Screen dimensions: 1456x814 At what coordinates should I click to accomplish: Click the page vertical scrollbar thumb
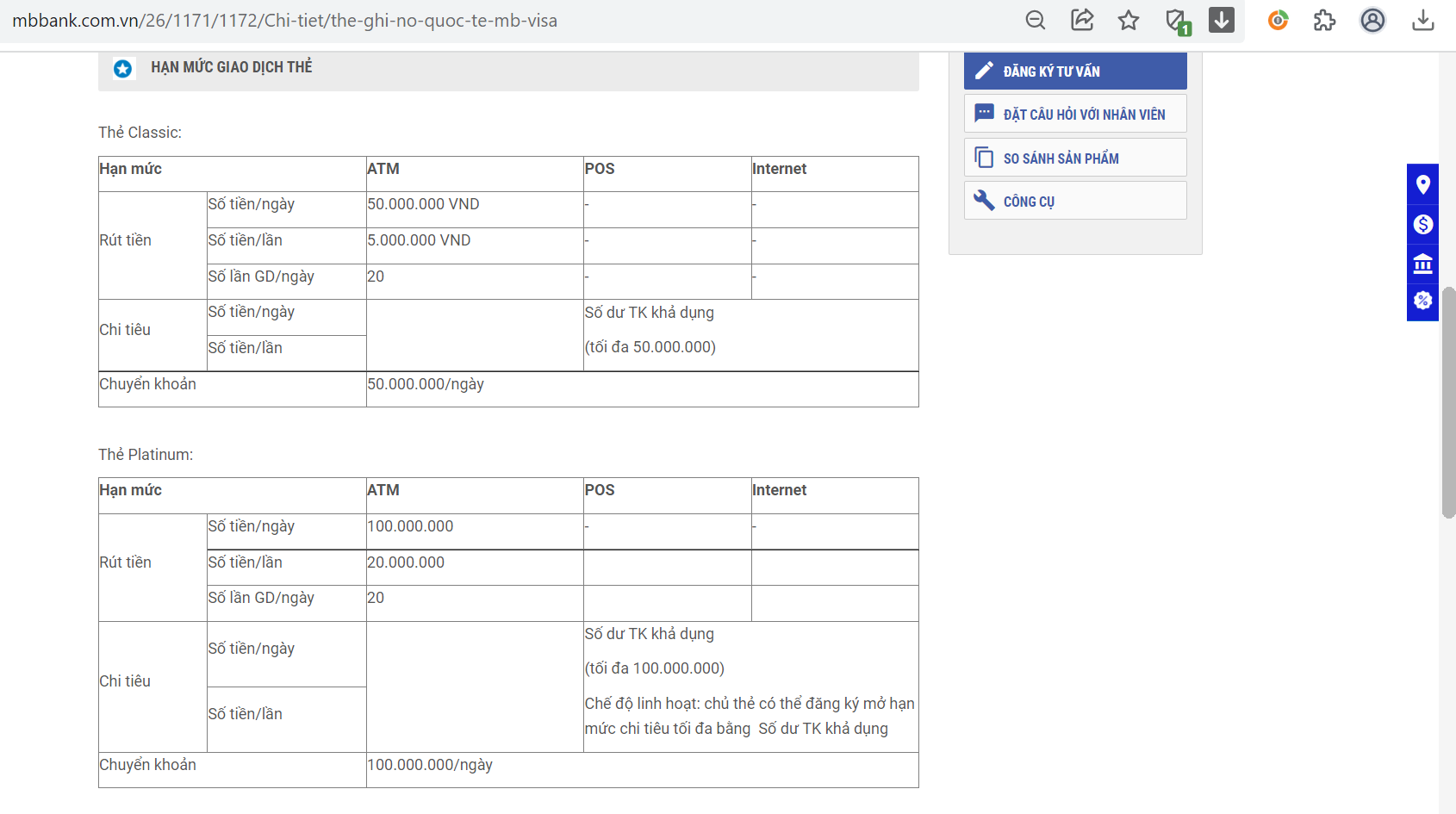click(x=1449, y=402)
